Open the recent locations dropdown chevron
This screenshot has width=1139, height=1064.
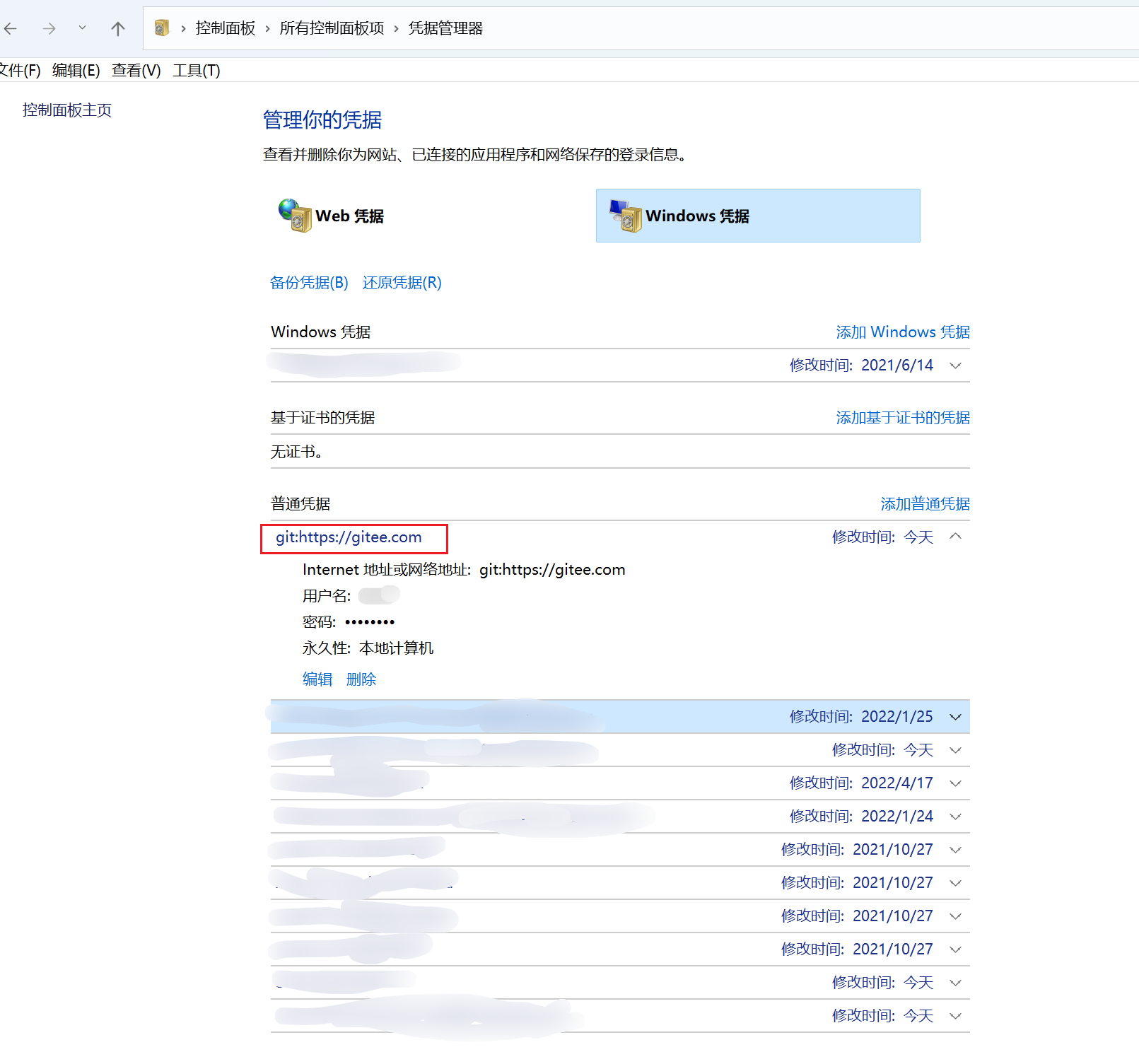(83, 28)
